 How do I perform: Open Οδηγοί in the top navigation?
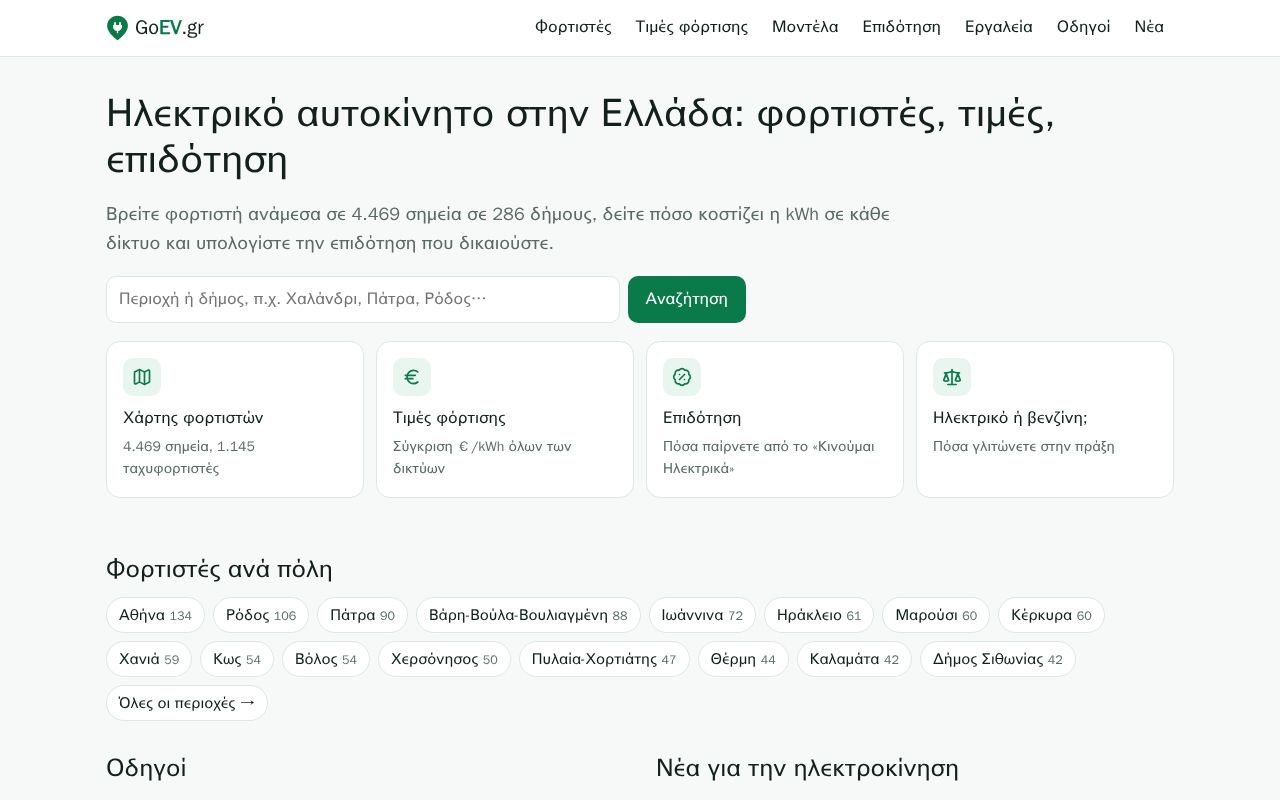[1084, 27]
